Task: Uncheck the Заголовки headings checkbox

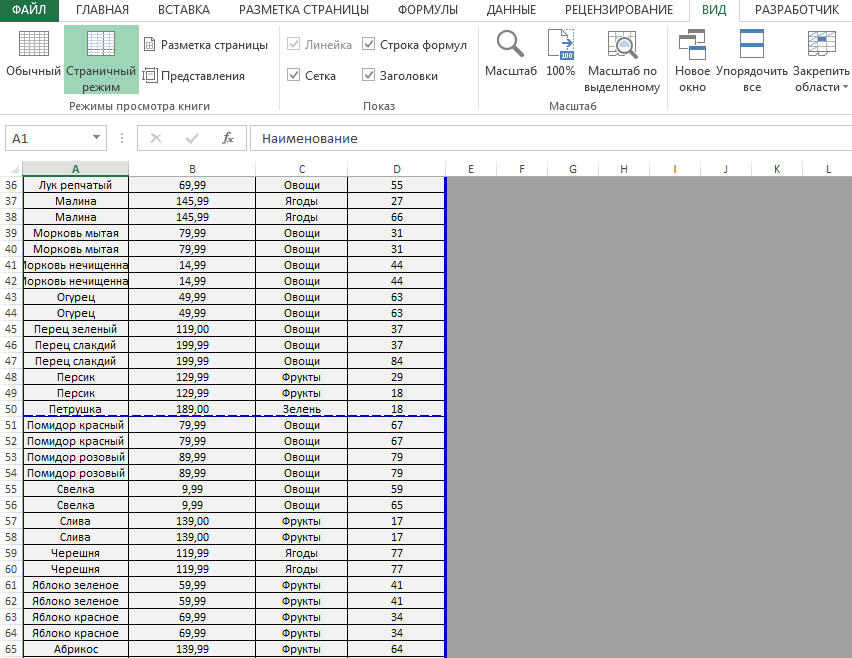Action: [x=369, y=76]
